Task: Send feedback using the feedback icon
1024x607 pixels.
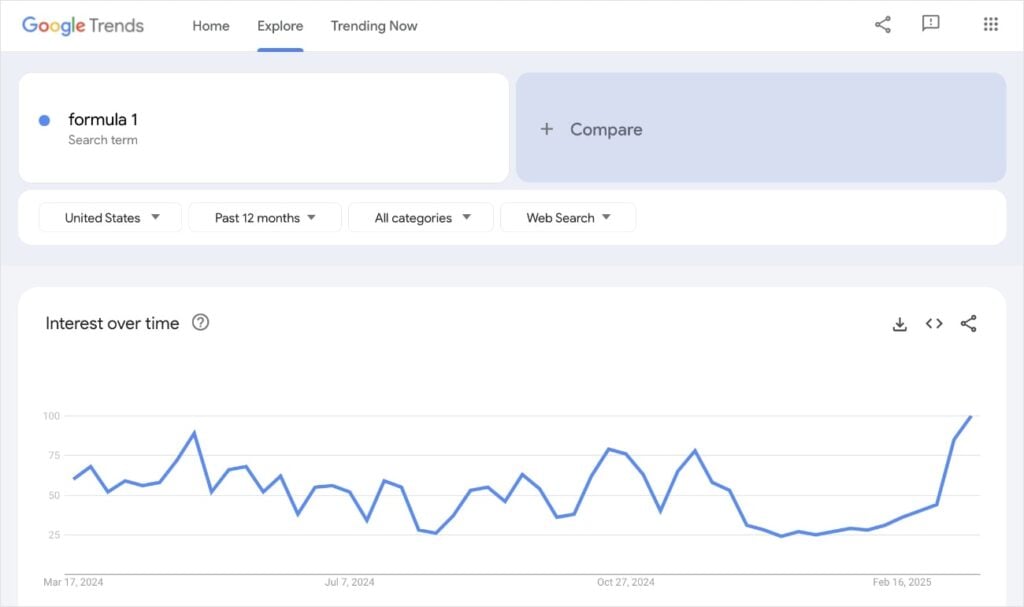Action: [931, 24]
